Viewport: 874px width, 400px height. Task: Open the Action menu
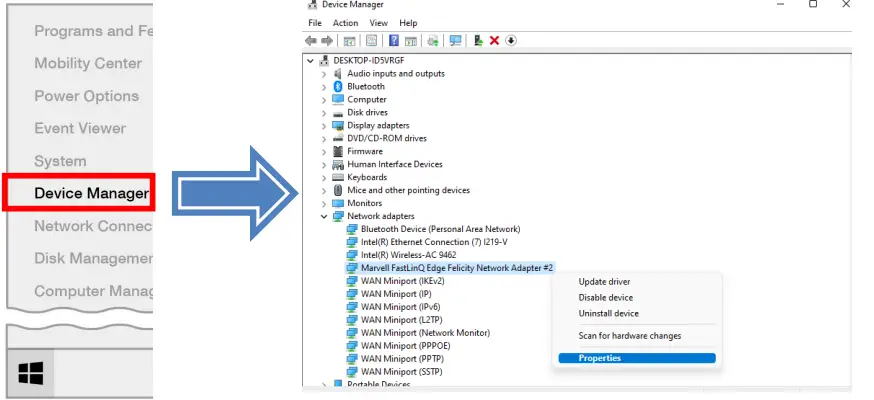click(x=346, y=23)
